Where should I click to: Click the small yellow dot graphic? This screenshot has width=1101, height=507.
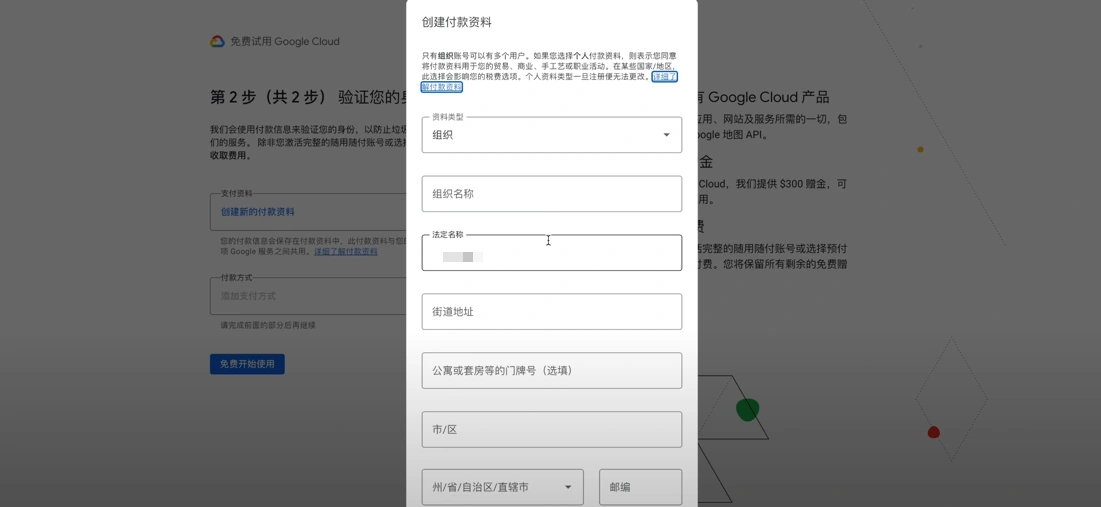coord(920,149)
